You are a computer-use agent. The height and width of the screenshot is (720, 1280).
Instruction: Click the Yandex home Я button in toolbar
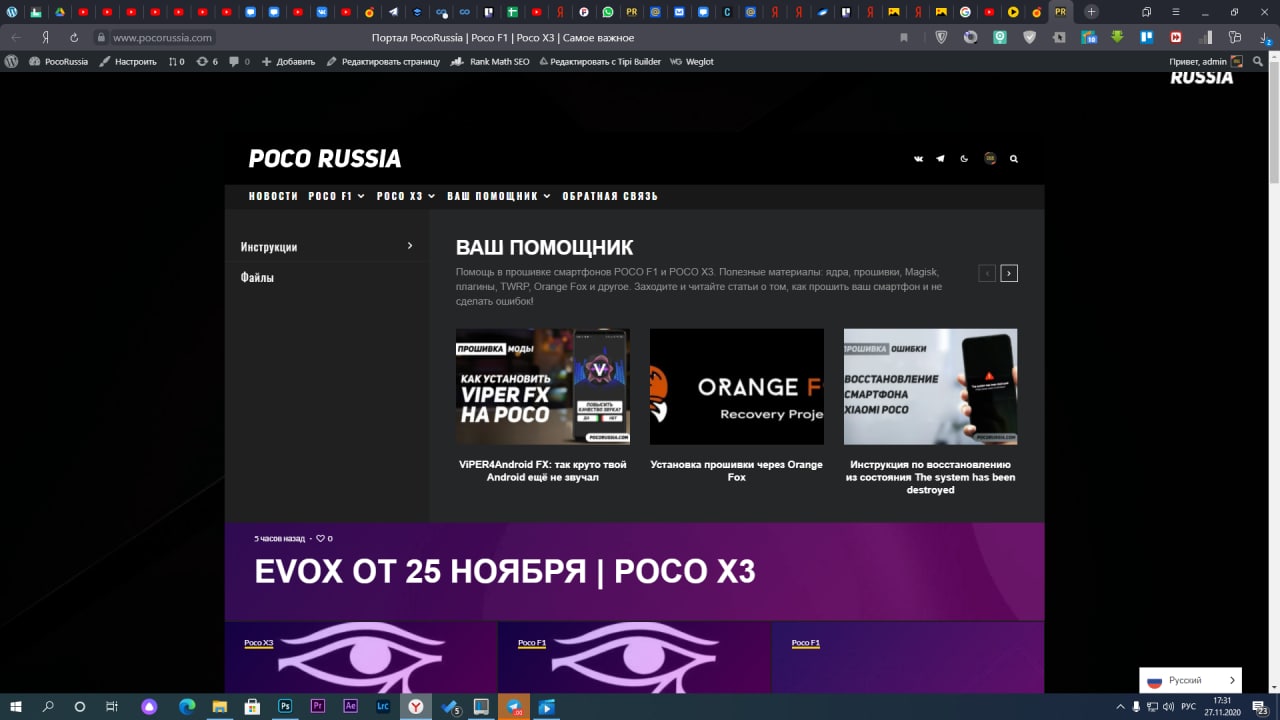pyautogui.click(x=45, y=37)
